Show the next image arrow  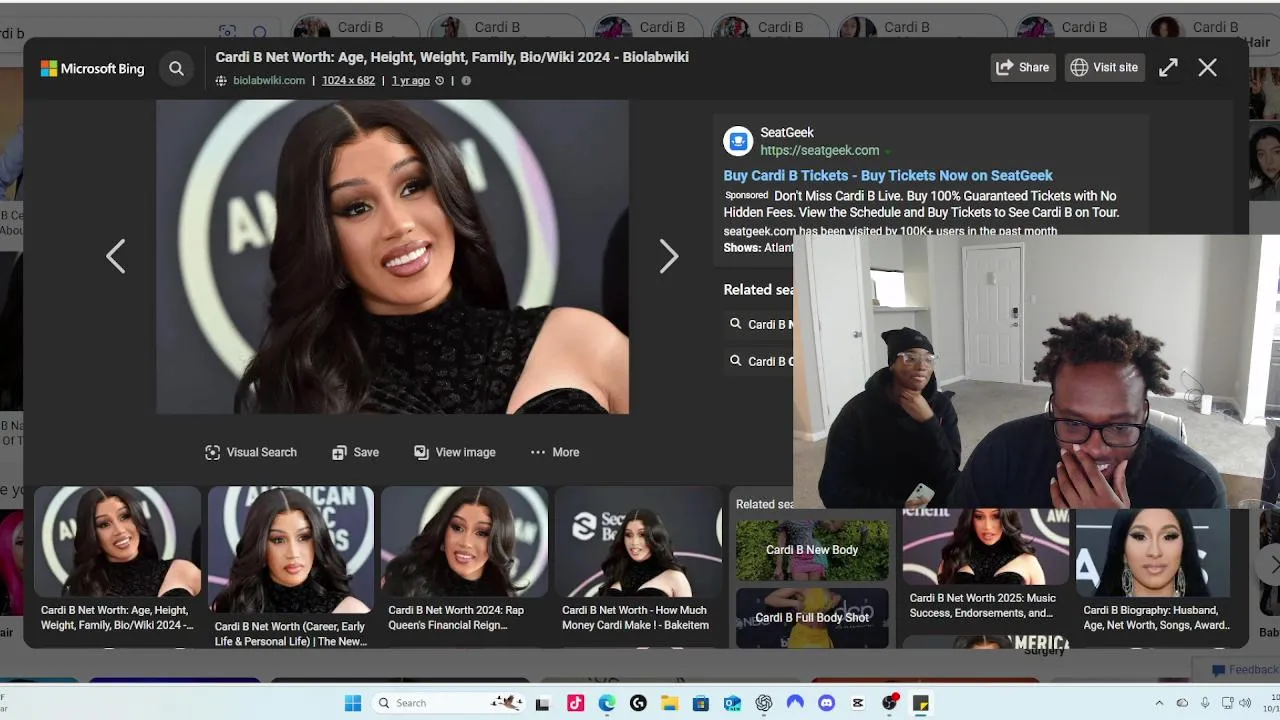669,257
